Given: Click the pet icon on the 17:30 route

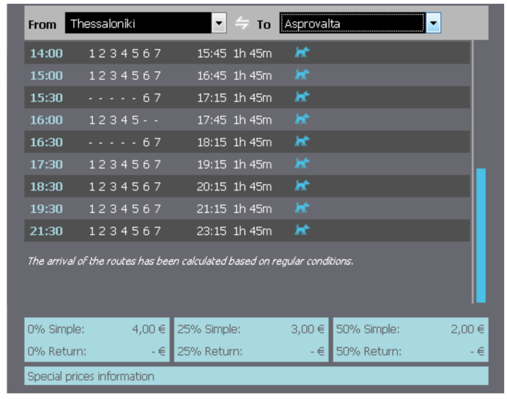Looking at the screenshot, I should click(302, 164).
